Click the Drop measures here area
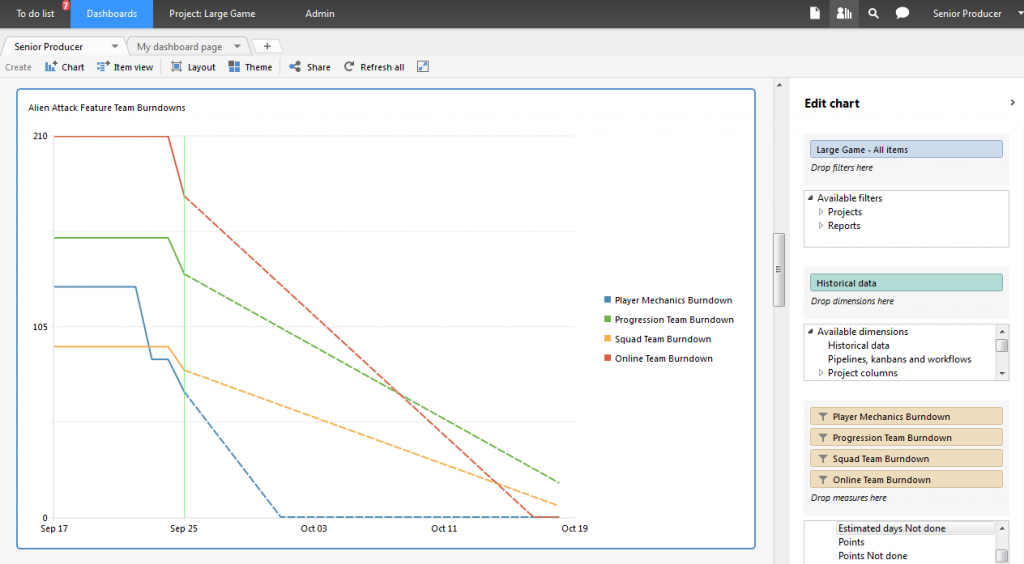 (848, 497)
